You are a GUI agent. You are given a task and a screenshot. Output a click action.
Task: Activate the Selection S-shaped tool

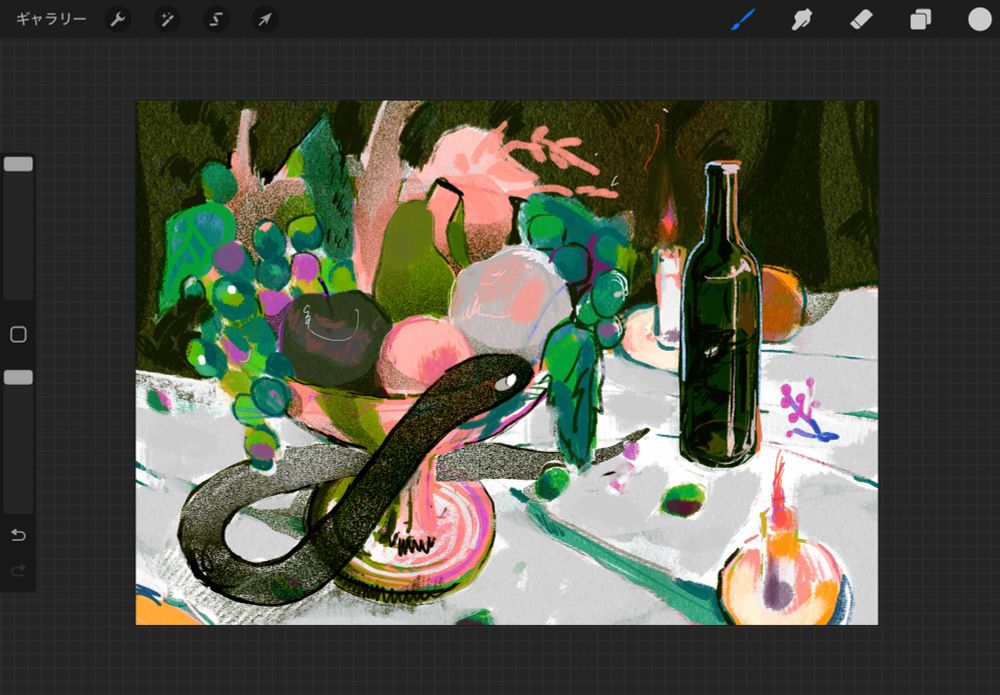click(x=216, y=20)
